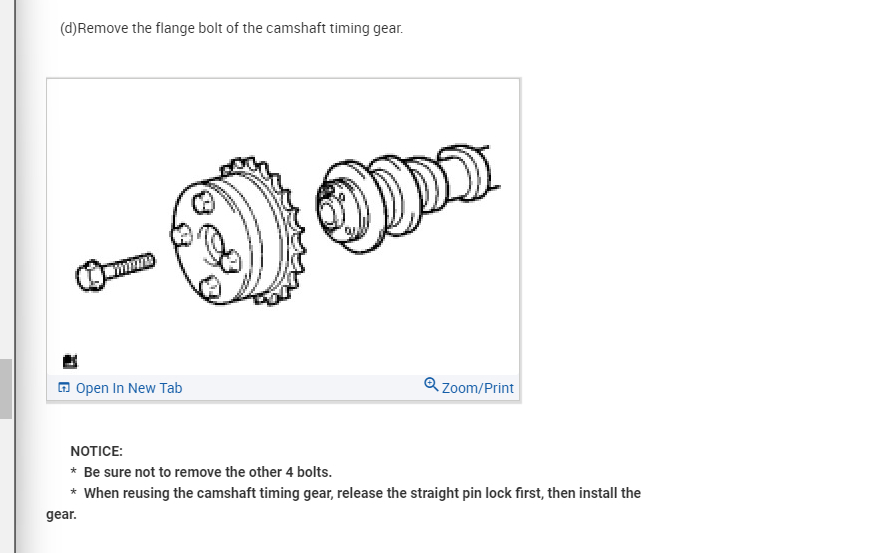Click the small black figure-number icon in diagram
The image size is (894, 553).
coord(70,361)
